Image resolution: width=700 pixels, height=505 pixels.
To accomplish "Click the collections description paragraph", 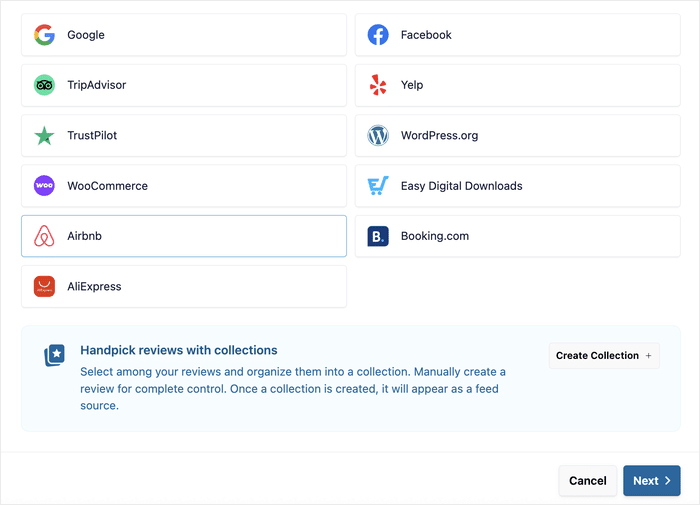I will 293,388.
